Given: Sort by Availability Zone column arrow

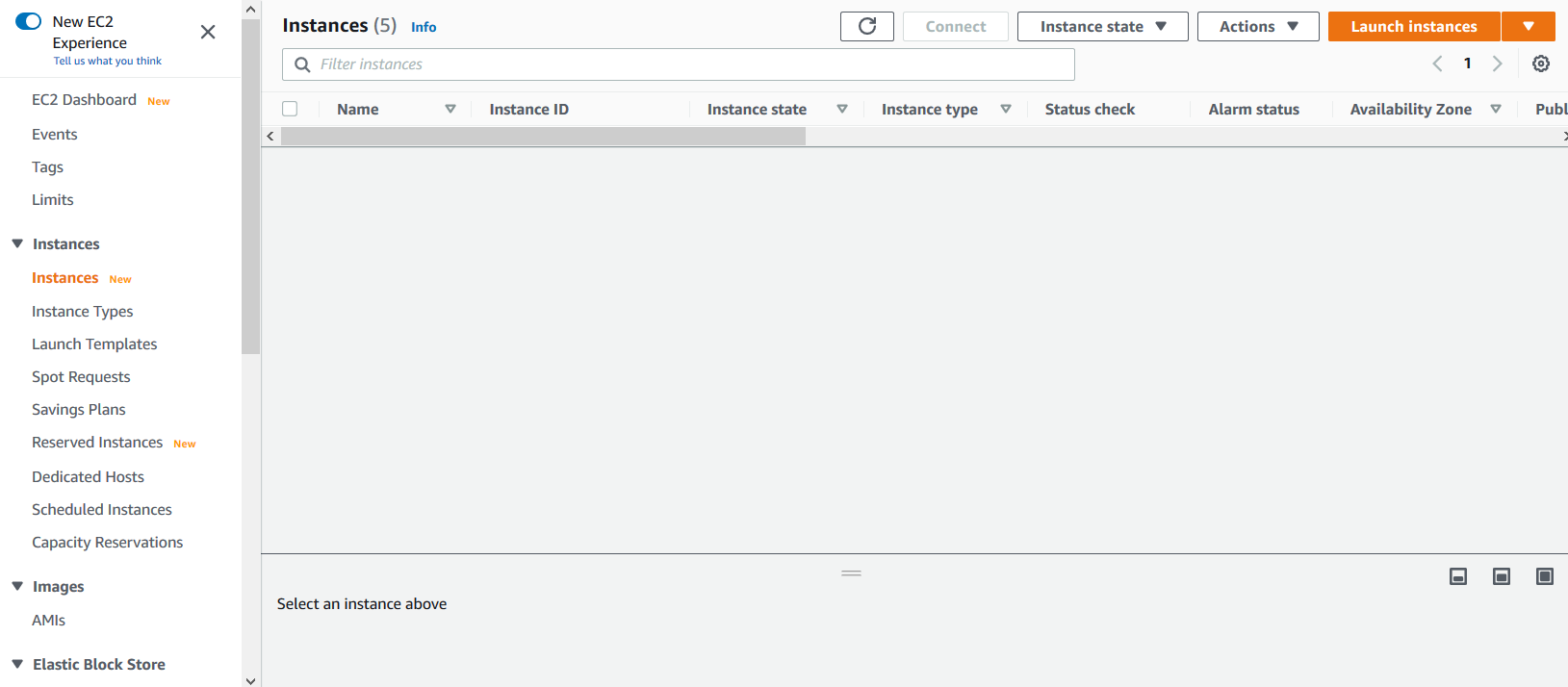Looking at the screenshot, I should click(x=1496, y=109).
